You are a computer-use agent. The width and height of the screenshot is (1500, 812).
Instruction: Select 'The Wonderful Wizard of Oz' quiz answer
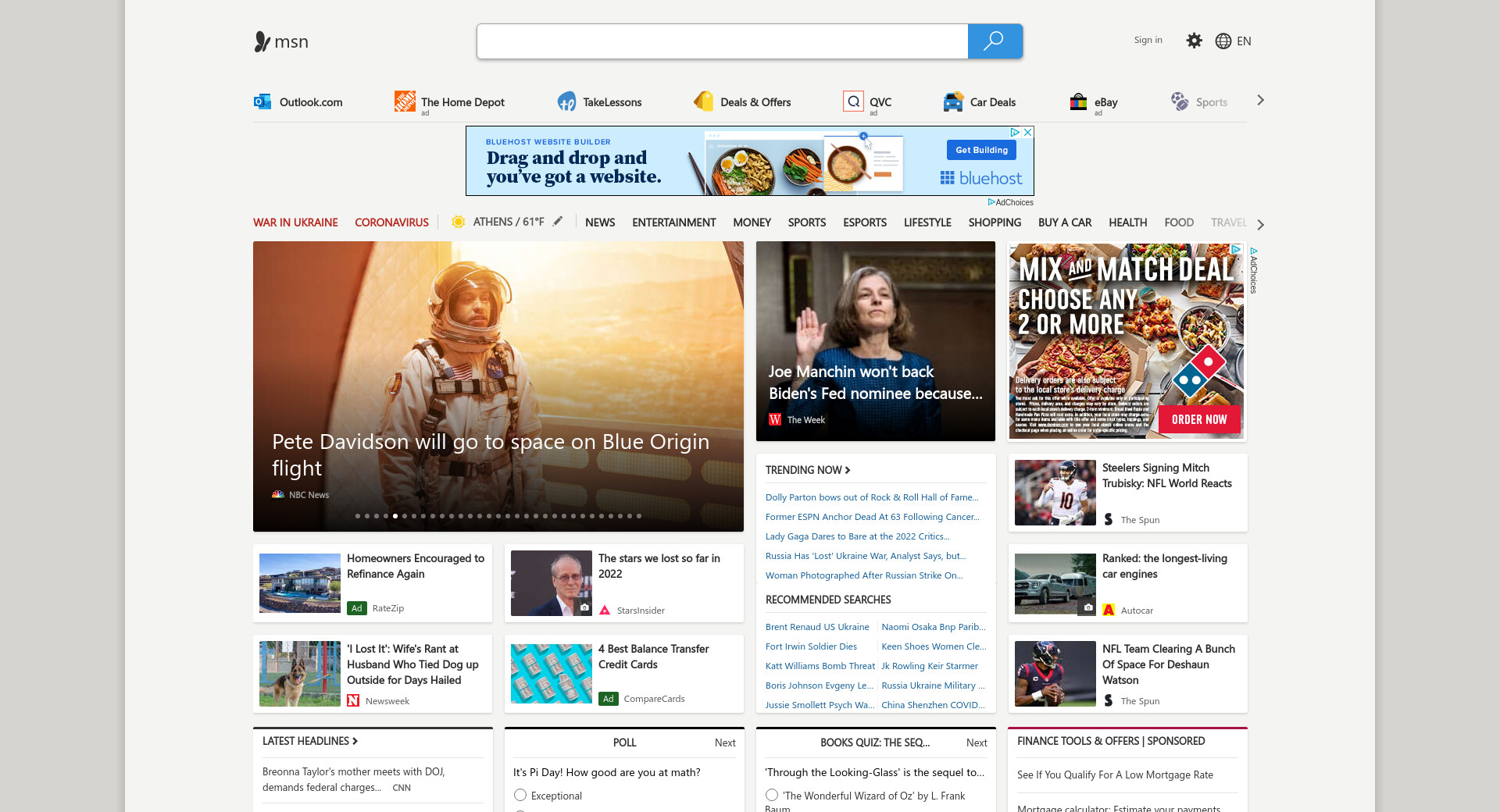click(x=772, y=795)
